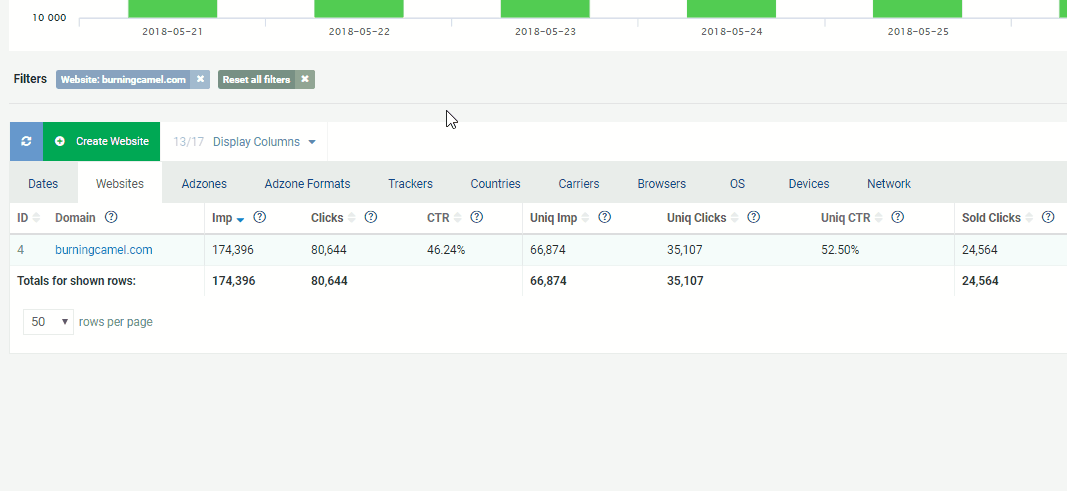Click the 13/17 columns count text
Viewport: 1067px width, 491px height.
coord(188,141)
